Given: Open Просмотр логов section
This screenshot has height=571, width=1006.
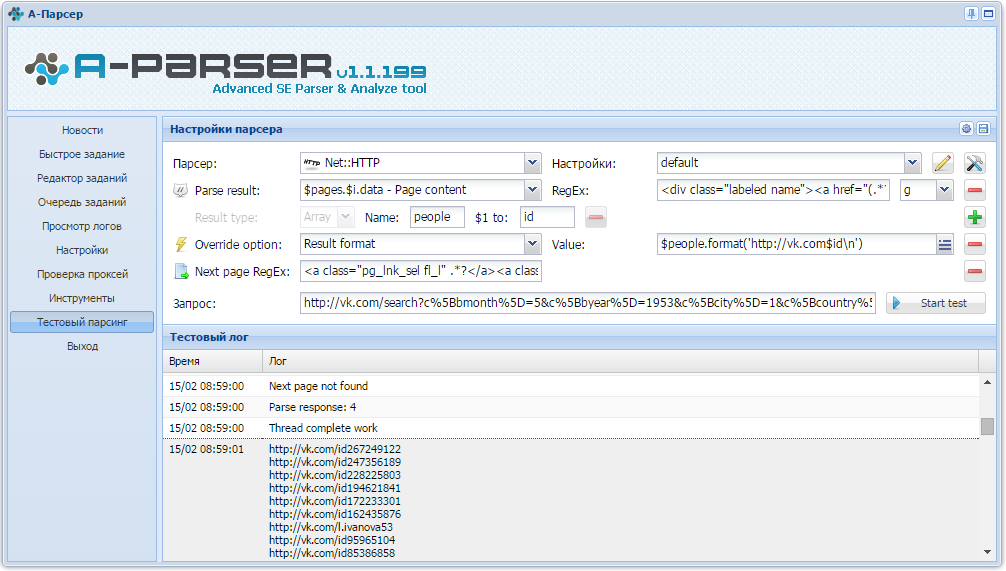Looking at the screenshot, I should [82, 226].
